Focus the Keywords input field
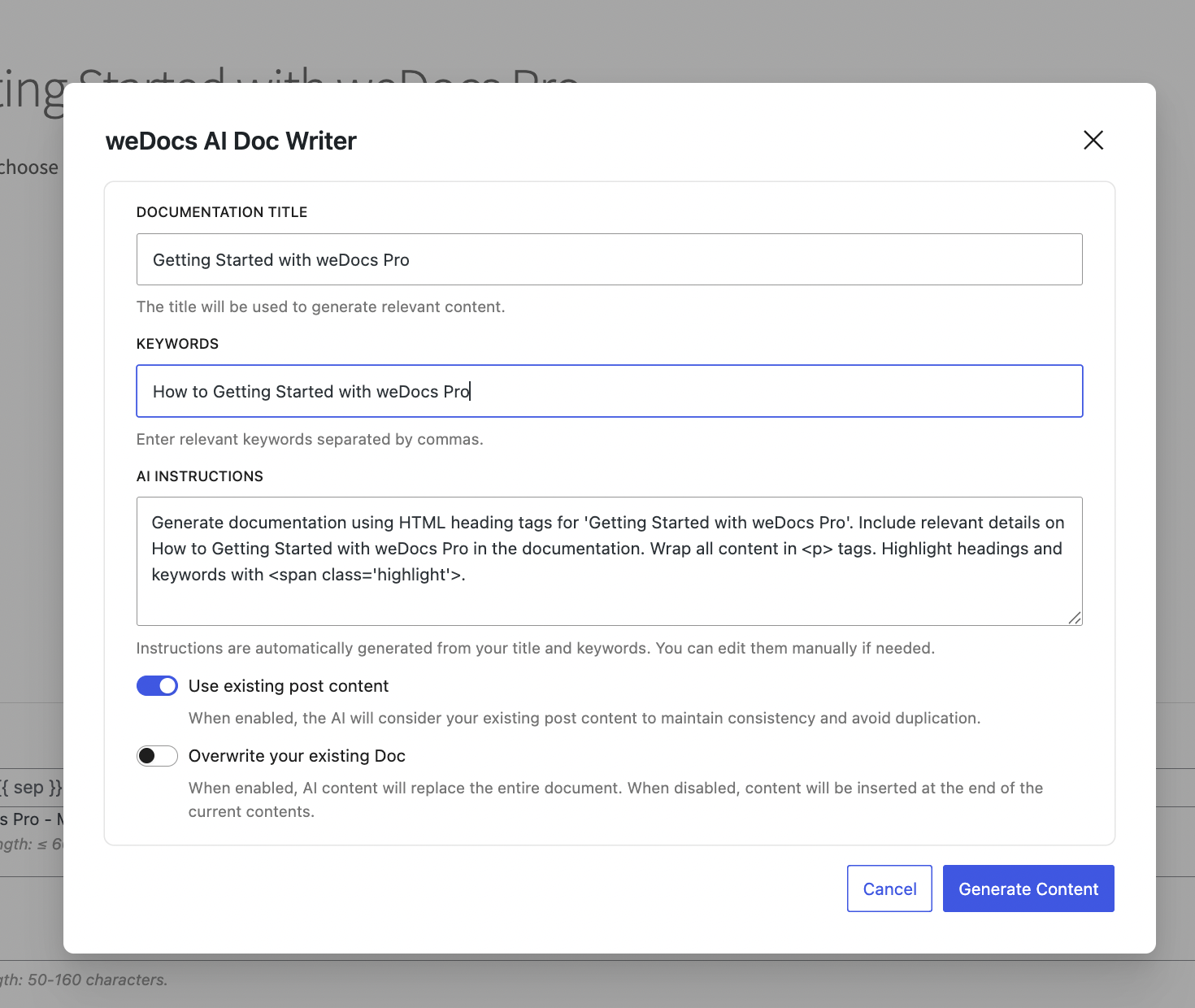This screenshot has width=1195, height=1008. [610, 391]
